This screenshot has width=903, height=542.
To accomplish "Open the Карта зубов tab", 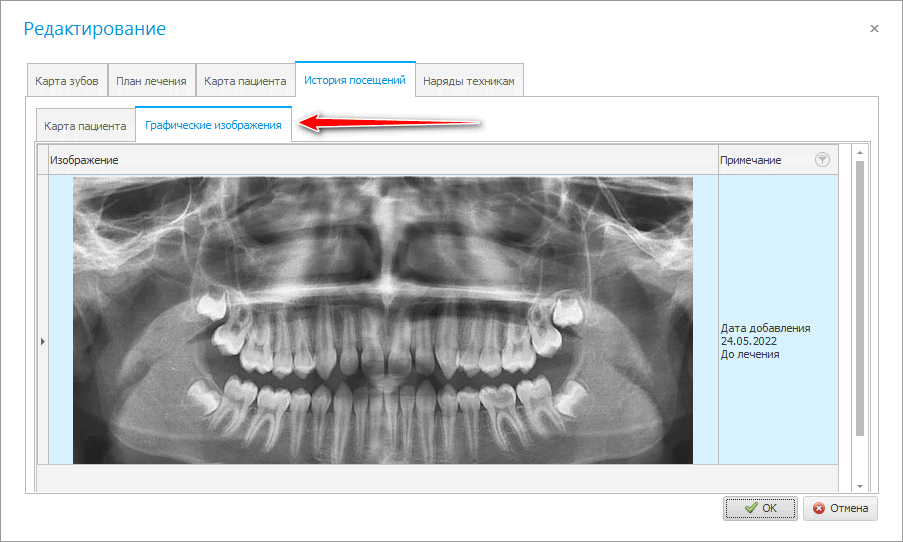I will point(67,81).
